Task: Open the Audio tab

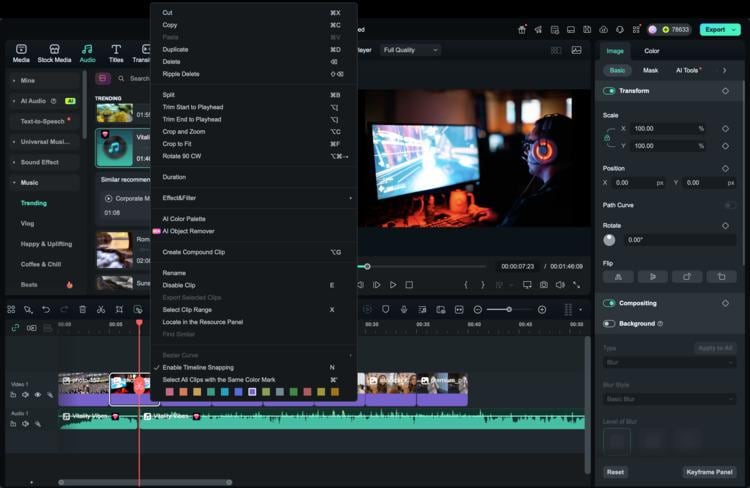Action: pos(87,53)
